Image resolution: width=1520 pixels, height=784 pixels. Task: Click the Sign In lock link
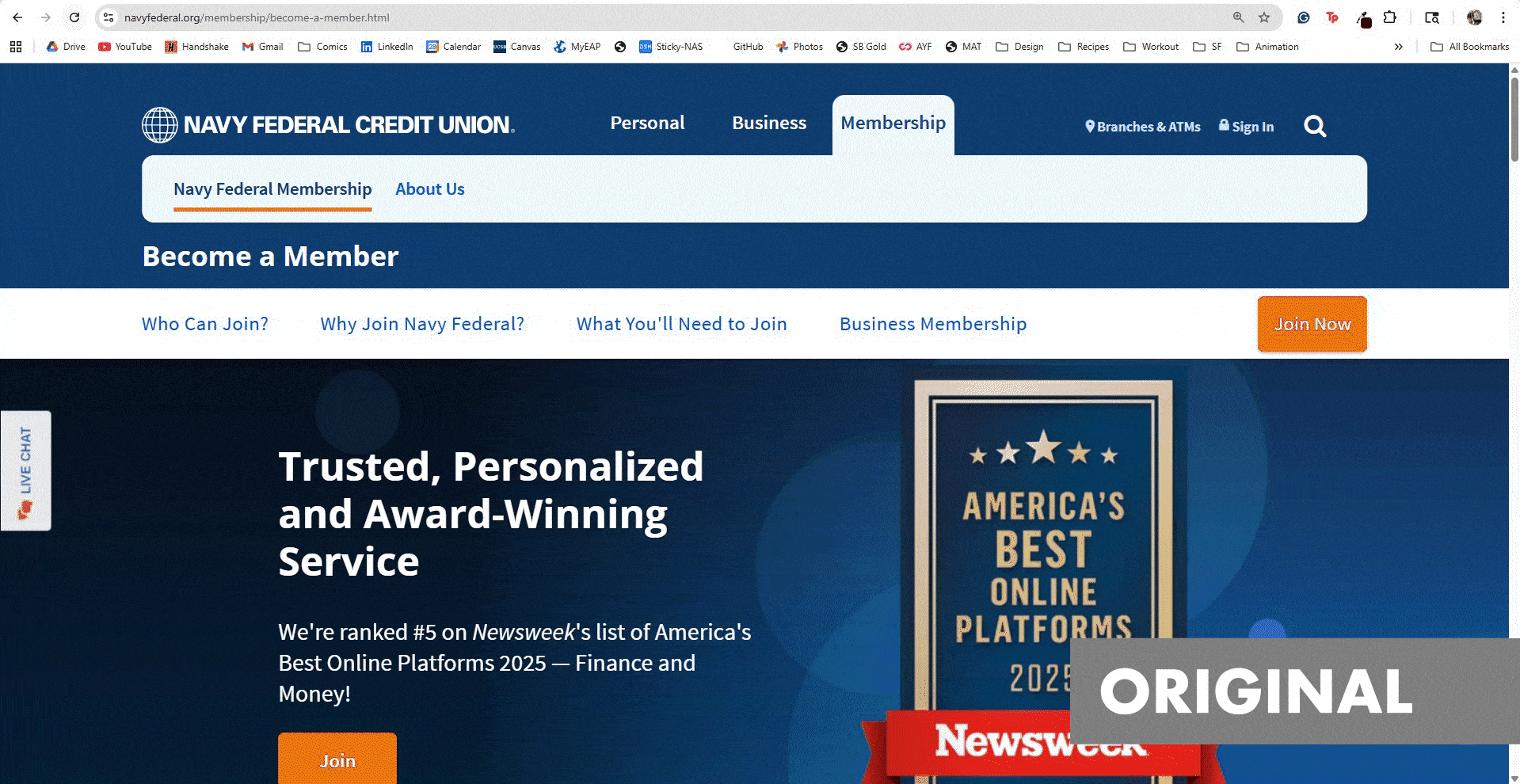[1246, 127]
